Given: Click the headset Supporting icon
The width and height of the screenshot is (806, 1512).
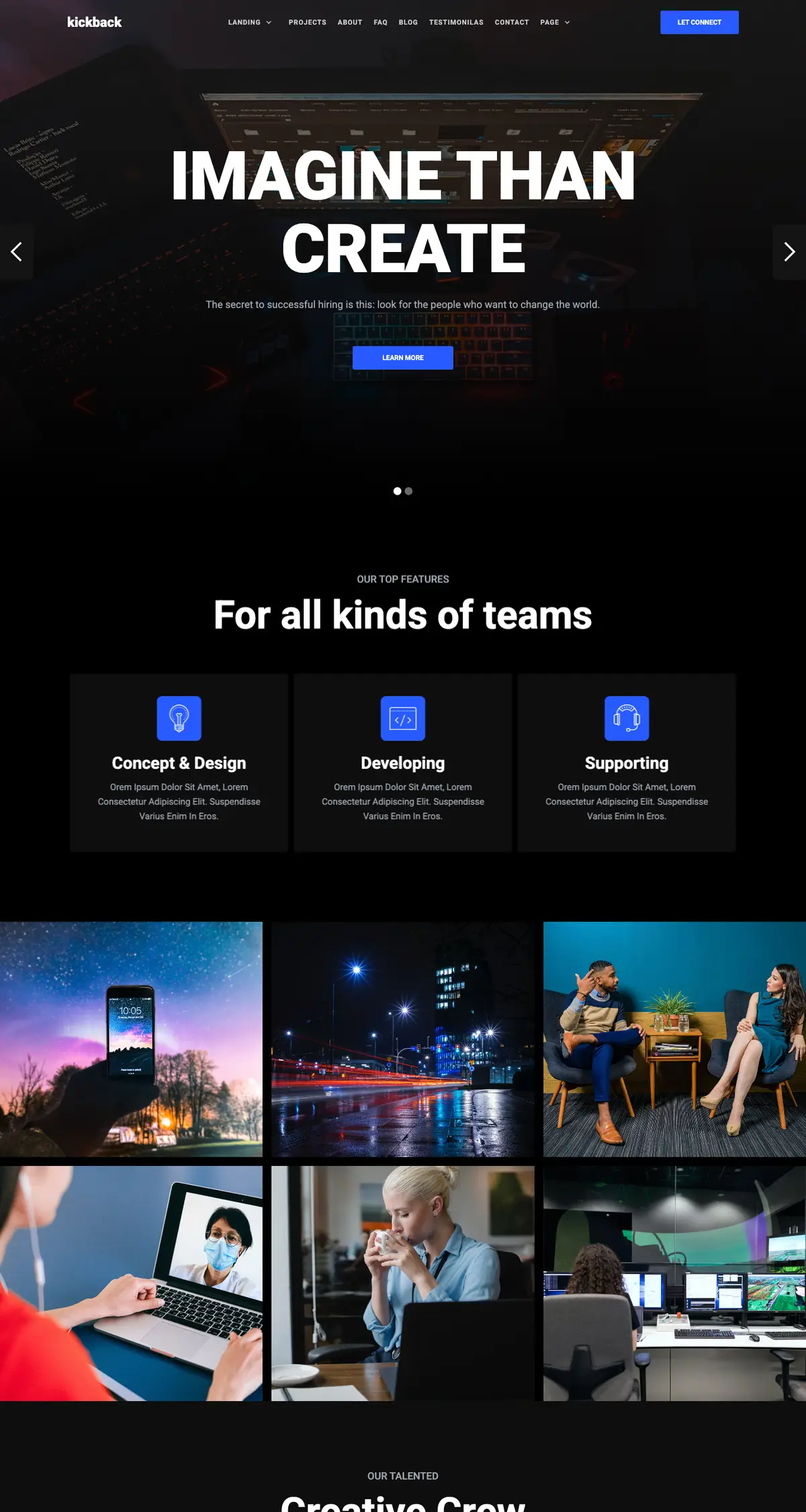Looking at the screenshot, I should point(627,718).
